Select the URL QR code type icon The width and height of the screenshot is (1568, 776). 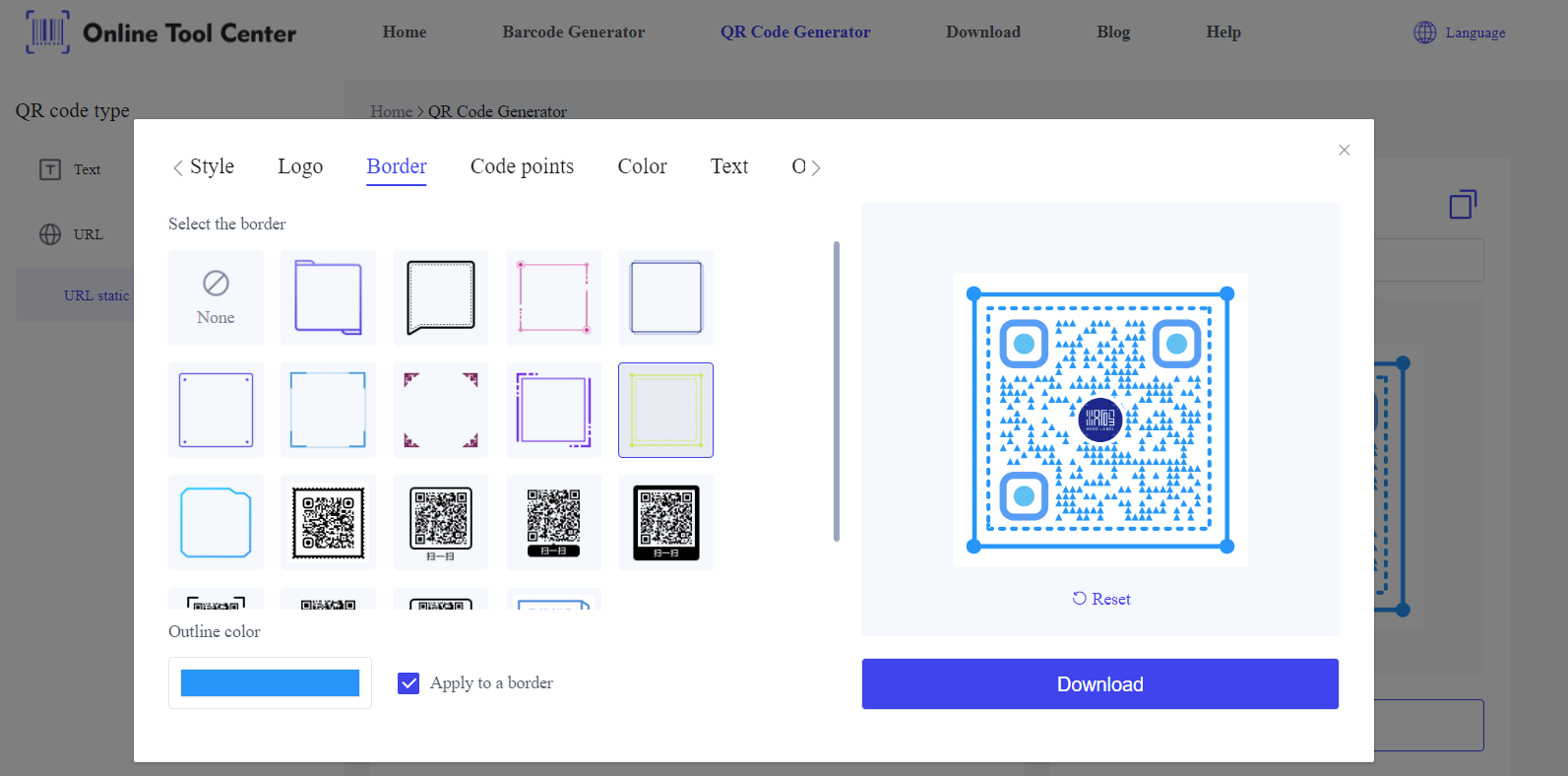coord(50,234)
